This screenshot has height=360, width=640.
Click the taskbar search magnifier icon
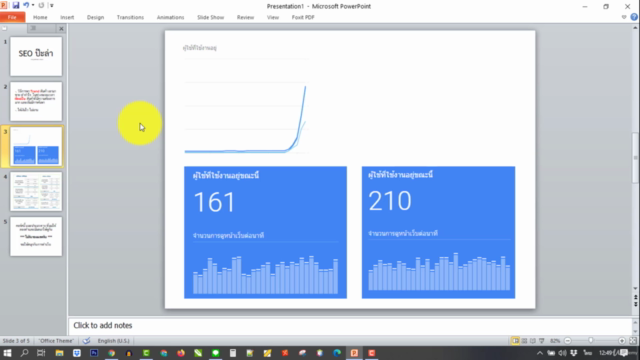24,353
